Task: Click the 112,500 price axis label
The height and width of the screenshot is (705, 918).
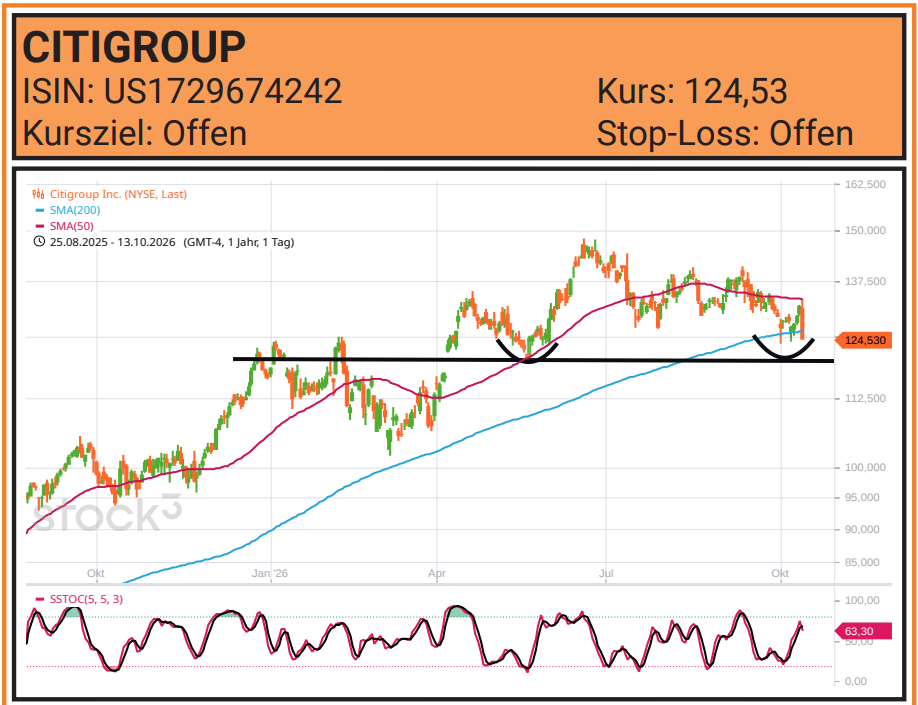Action: tap(865, 398)
